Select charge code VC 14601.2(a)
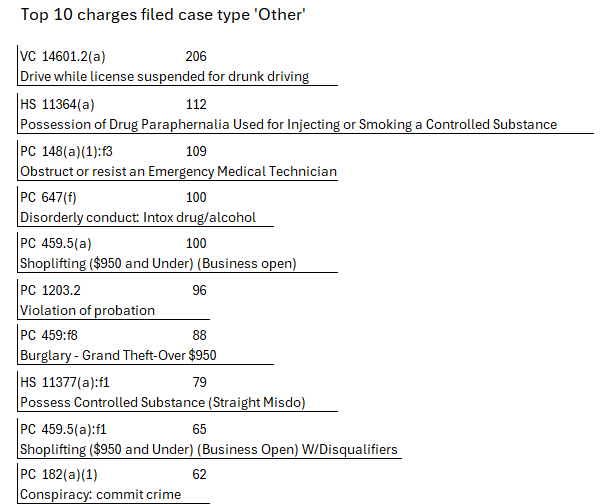 pyautogui.click(x=63, y=57)
